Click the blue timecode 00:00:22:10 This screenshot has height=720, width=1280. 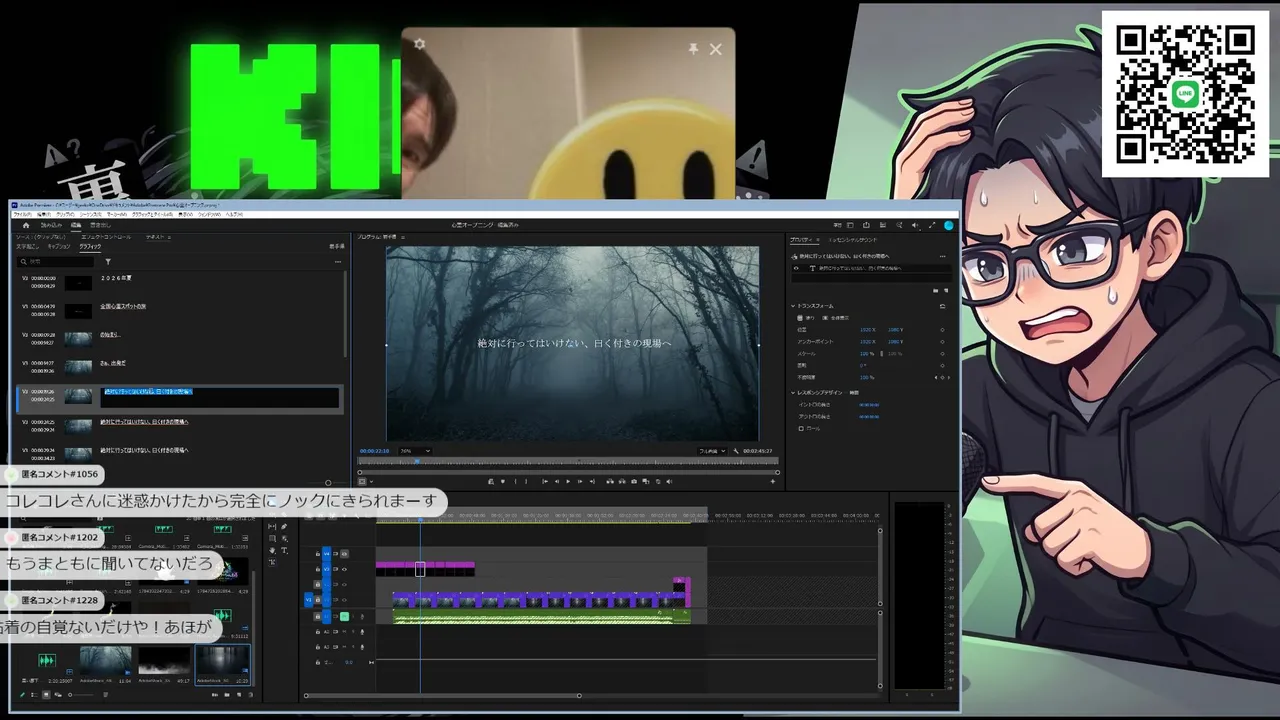pyautogui.click(x=375, y=451)
